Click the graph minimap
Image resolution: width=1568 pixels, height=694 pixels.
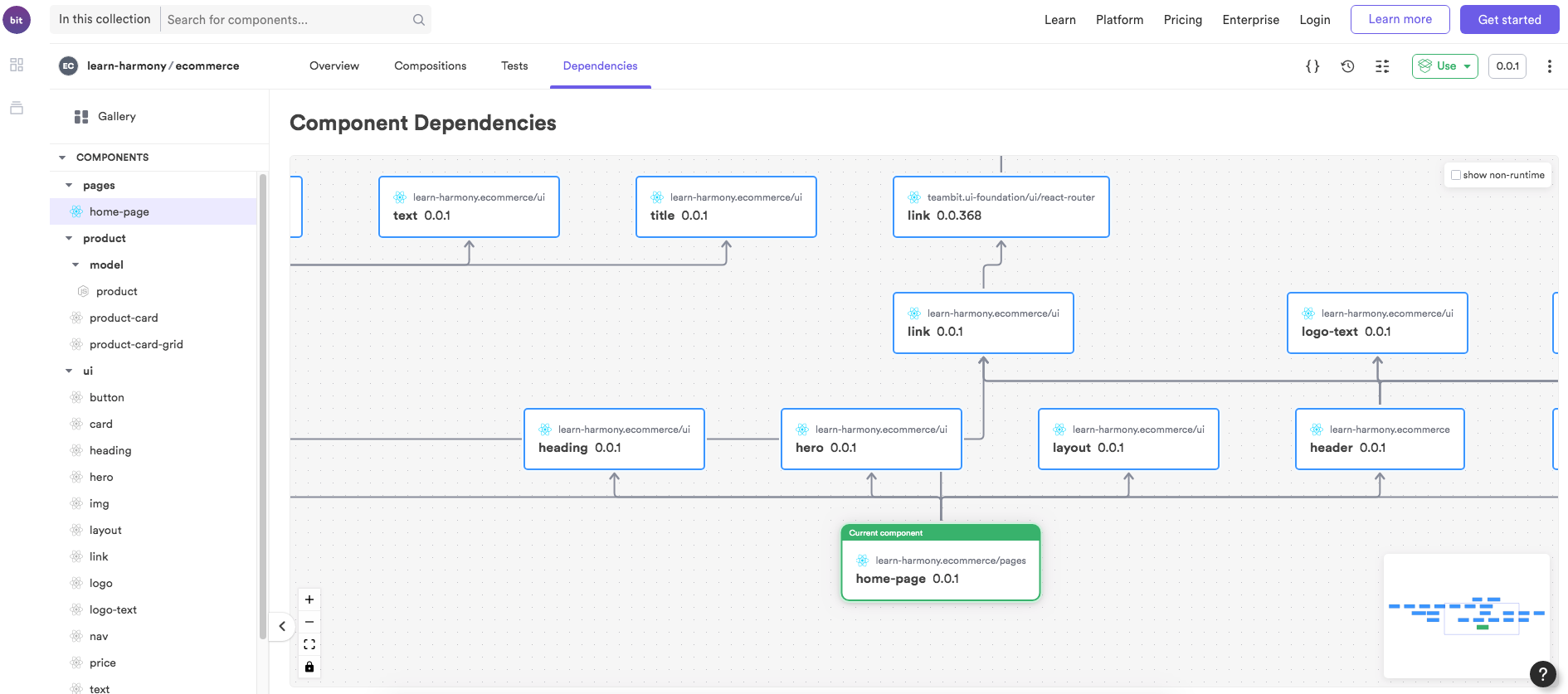(x=1466, y=615)
